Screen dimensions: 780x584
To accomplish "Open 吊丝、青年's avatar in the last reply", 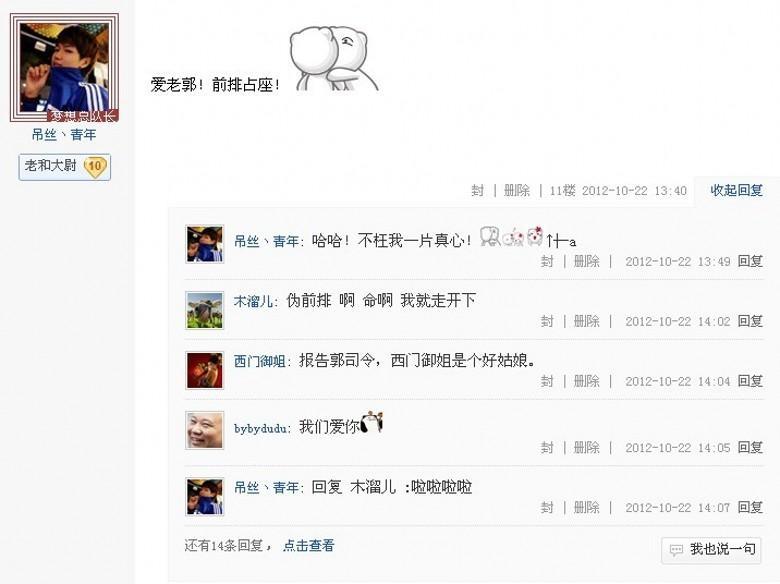I will (x=204, y=496).
